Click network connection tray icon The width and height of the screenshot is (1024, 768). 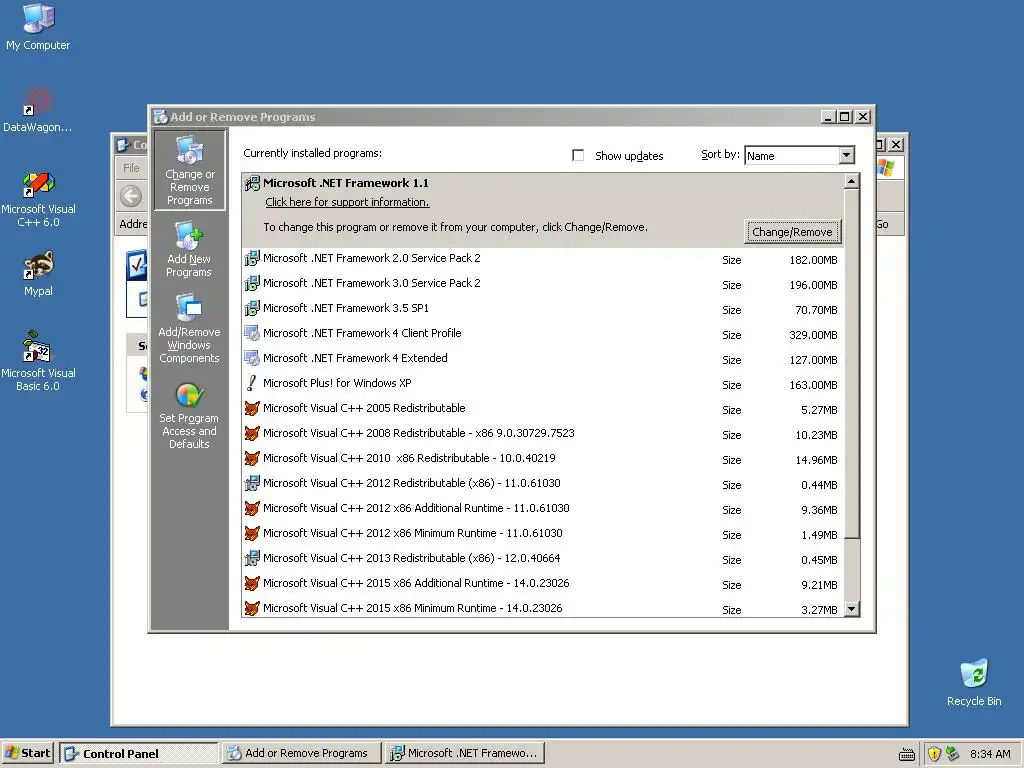953,754
